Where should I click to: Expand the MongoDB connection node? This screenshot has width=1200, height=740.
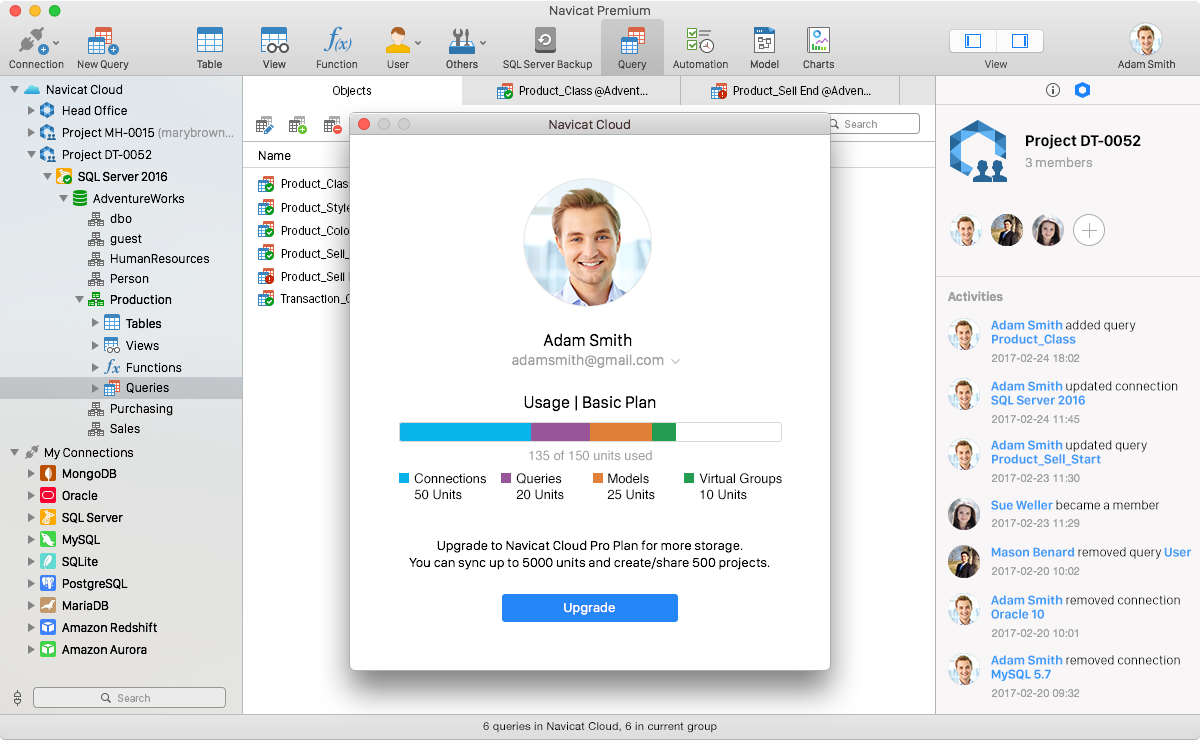(x=31, y=474)
